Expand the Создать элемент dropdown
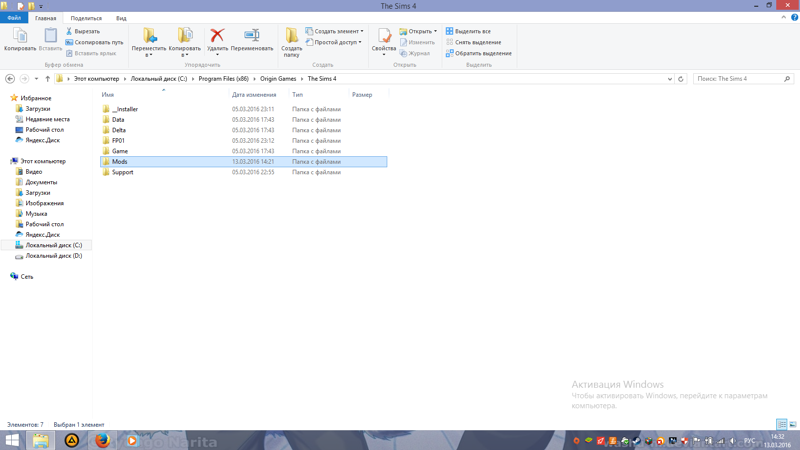 tap(362, 31)
